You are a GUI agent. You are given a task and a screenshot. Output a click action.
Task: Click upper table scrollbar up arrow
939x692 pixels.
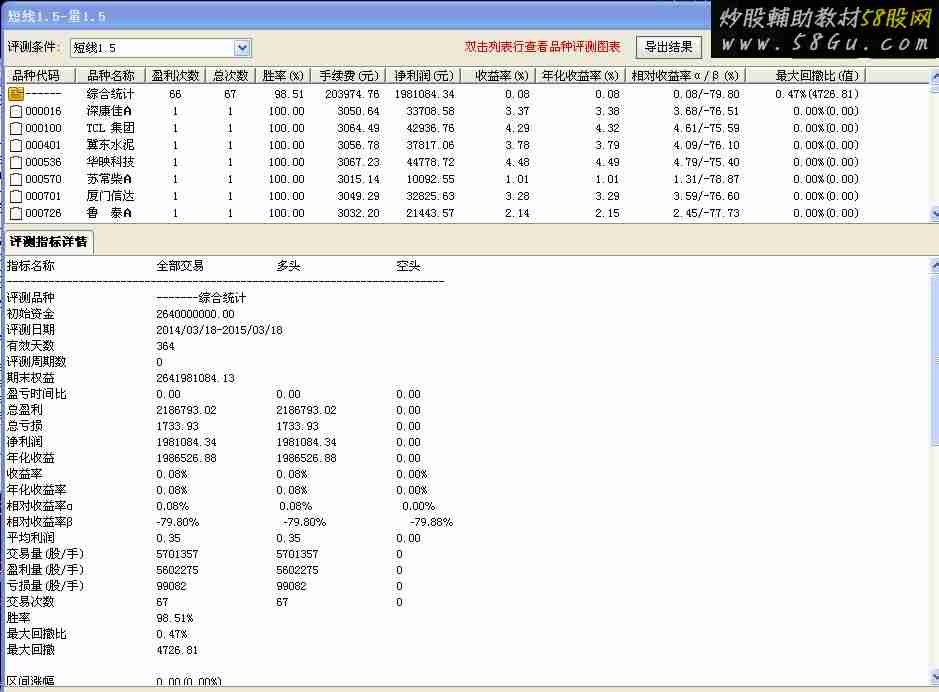(934, 77)
